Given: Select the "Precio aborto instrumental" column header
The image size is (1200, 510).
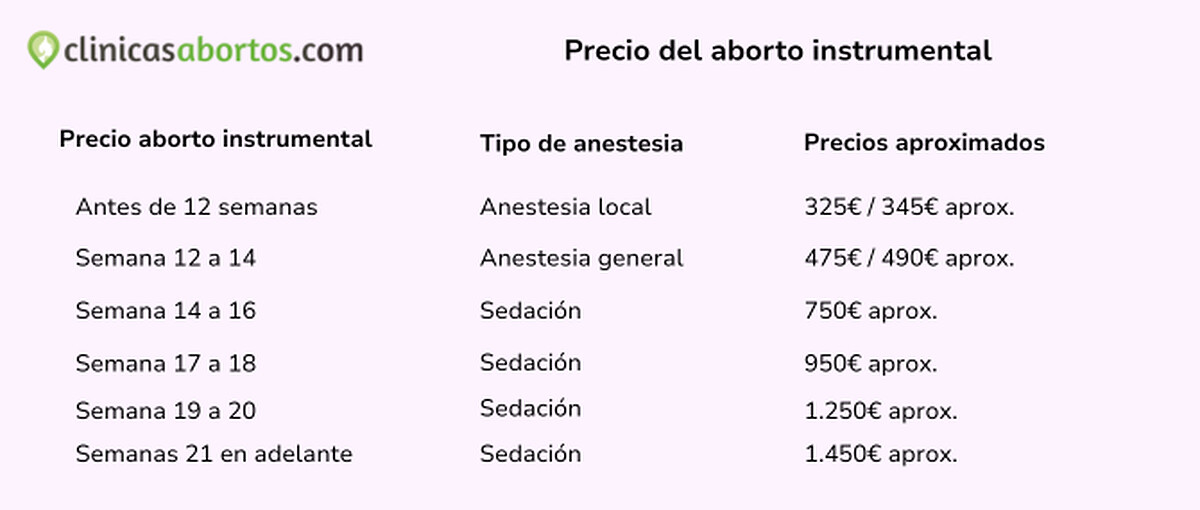Looking at the screenshot, I should (x=215, y=139).
